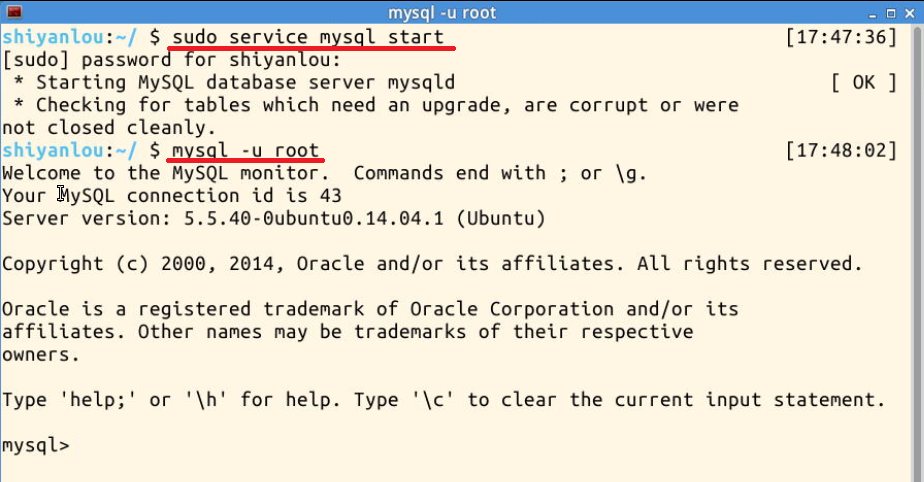Click the 'Server version: 5.5.40' line
The width and height of the screenshot is (924, 482).
click(x=273, y=219)
